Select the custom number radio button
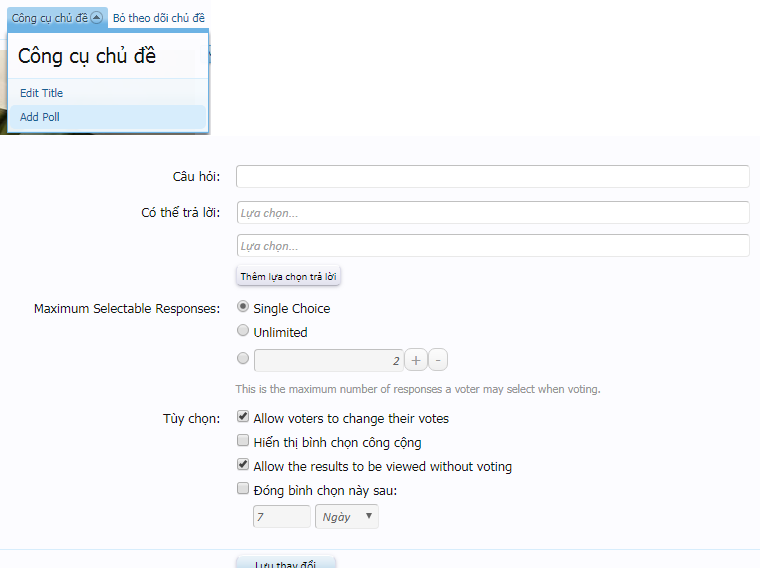 [243, 358]
